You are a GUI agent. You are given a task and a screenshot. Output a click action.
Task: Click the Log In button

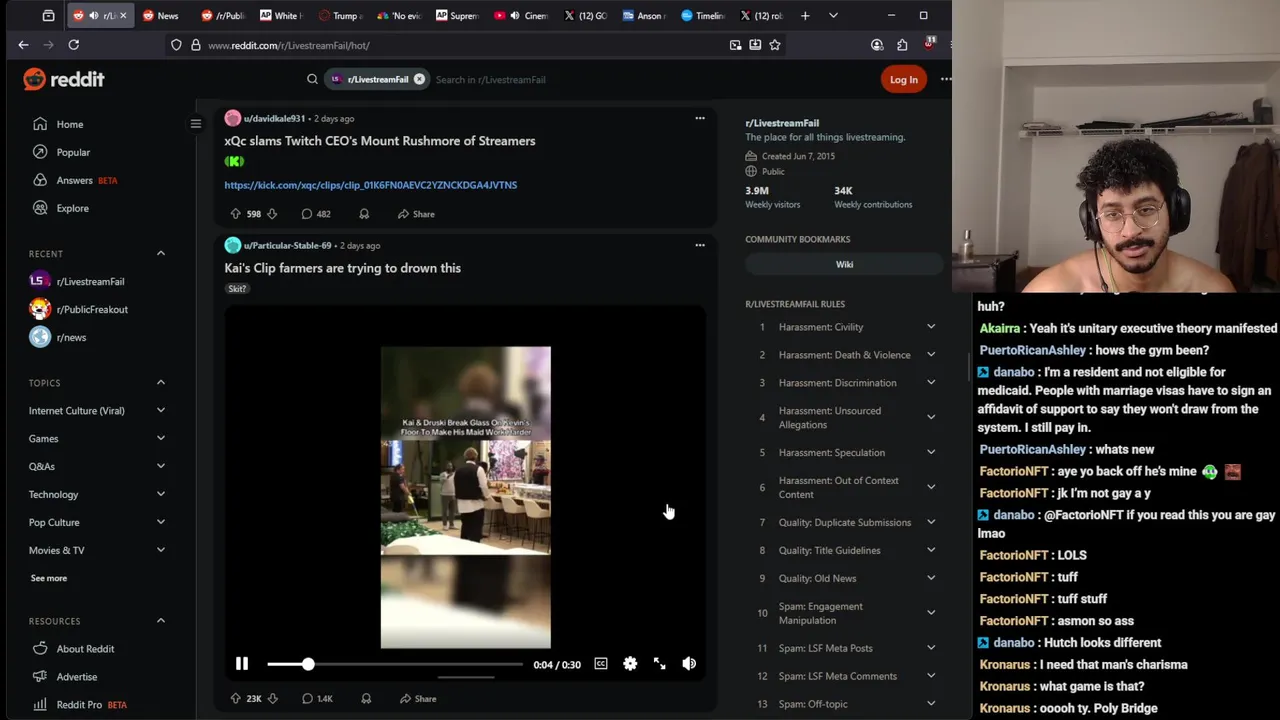[x=903, y=80]
